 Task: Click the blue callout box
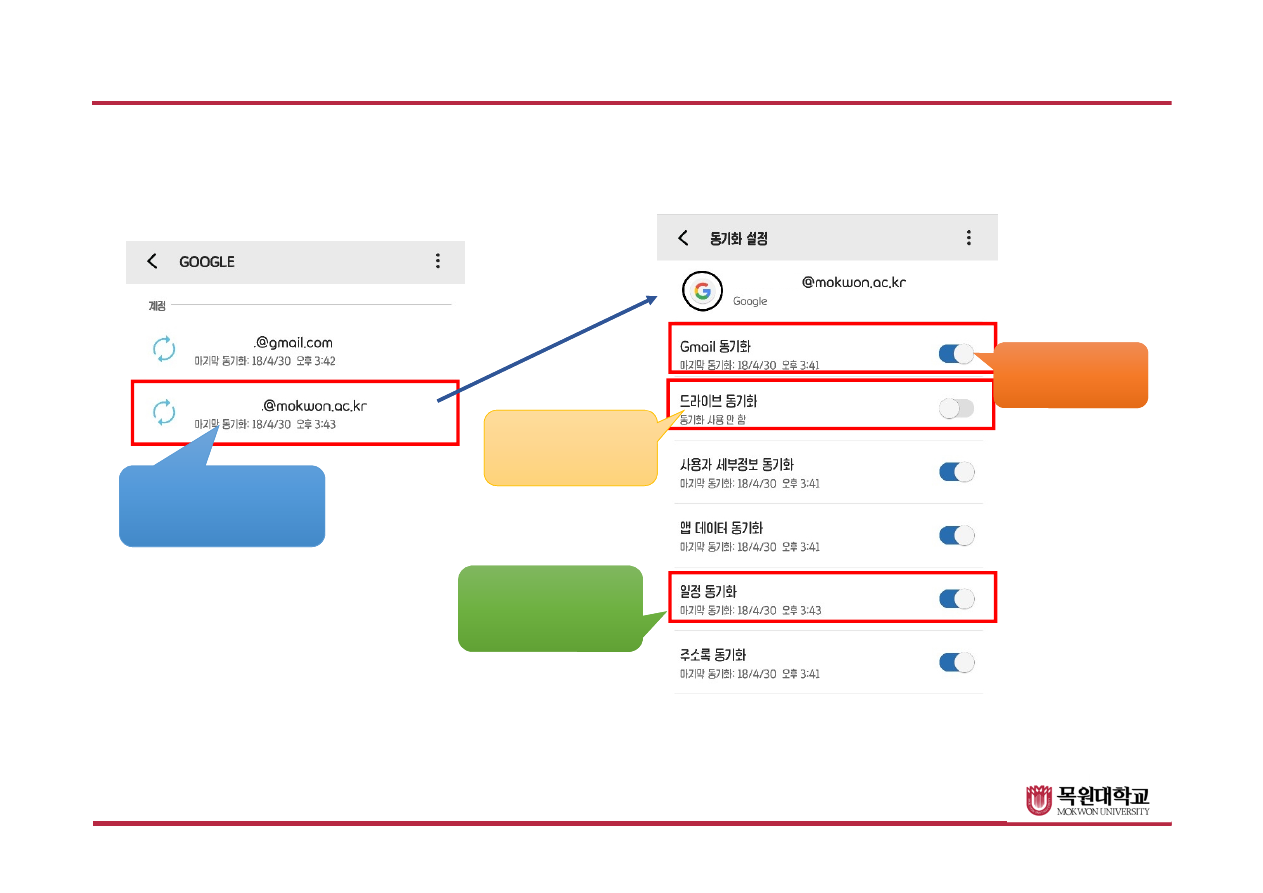pos(221,507)
